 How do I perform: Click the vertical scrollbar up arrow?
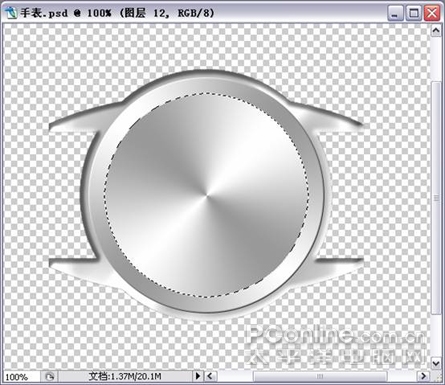(x=436, y=31)
